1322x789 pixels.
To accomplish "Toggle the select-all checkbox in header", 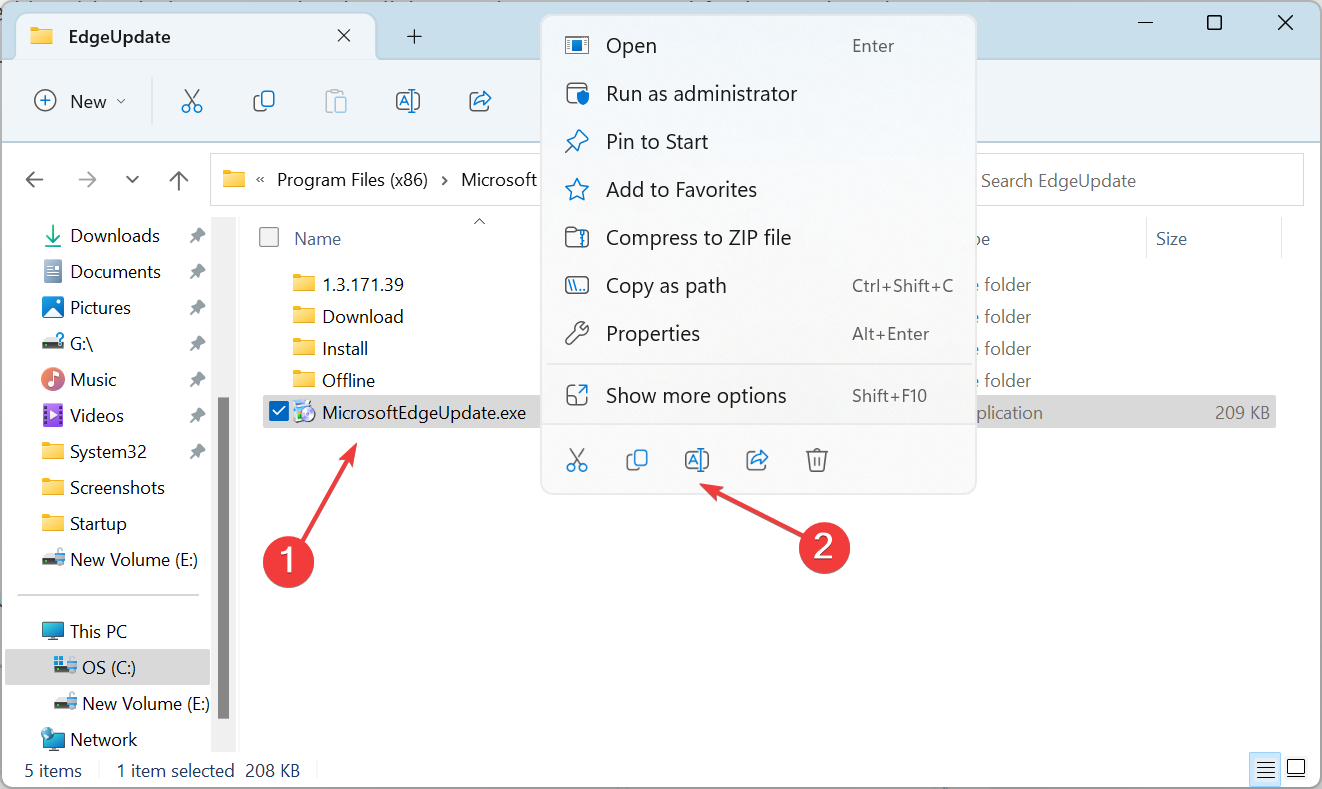I will pyautogui.click(x=269, y=237).
